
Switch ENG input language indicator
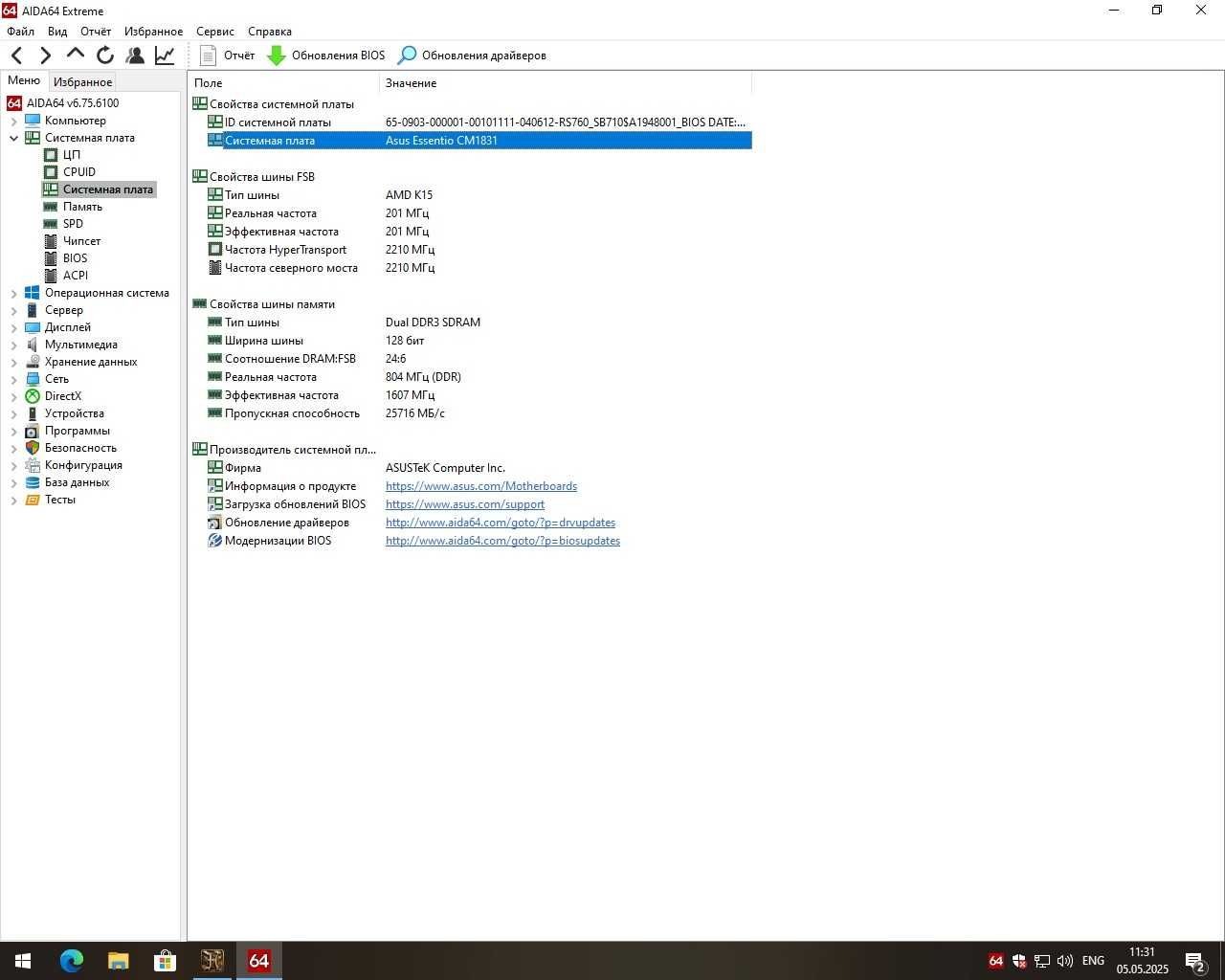1093,961
